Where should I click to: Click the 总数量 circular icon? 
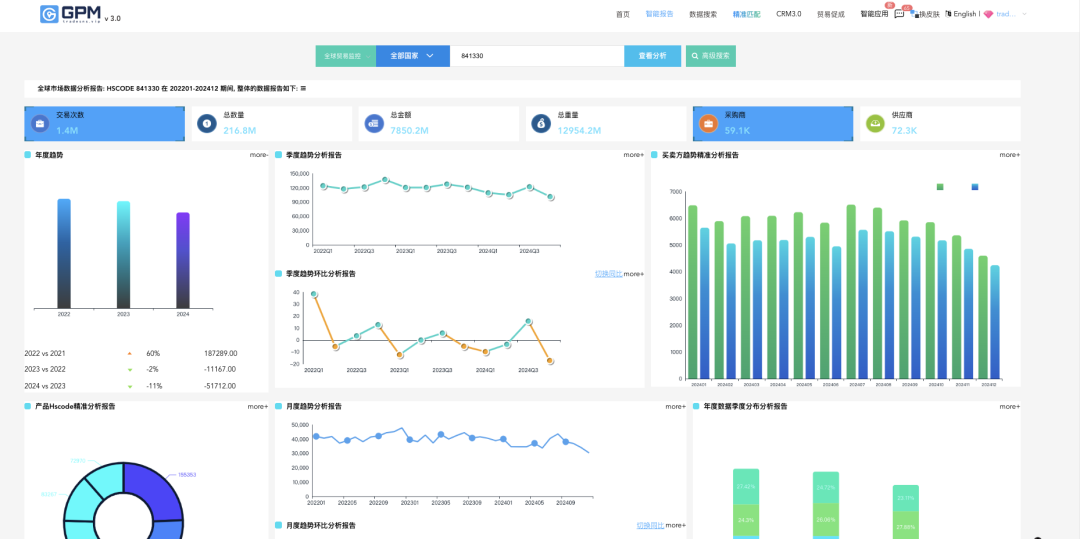click(207, 124)
